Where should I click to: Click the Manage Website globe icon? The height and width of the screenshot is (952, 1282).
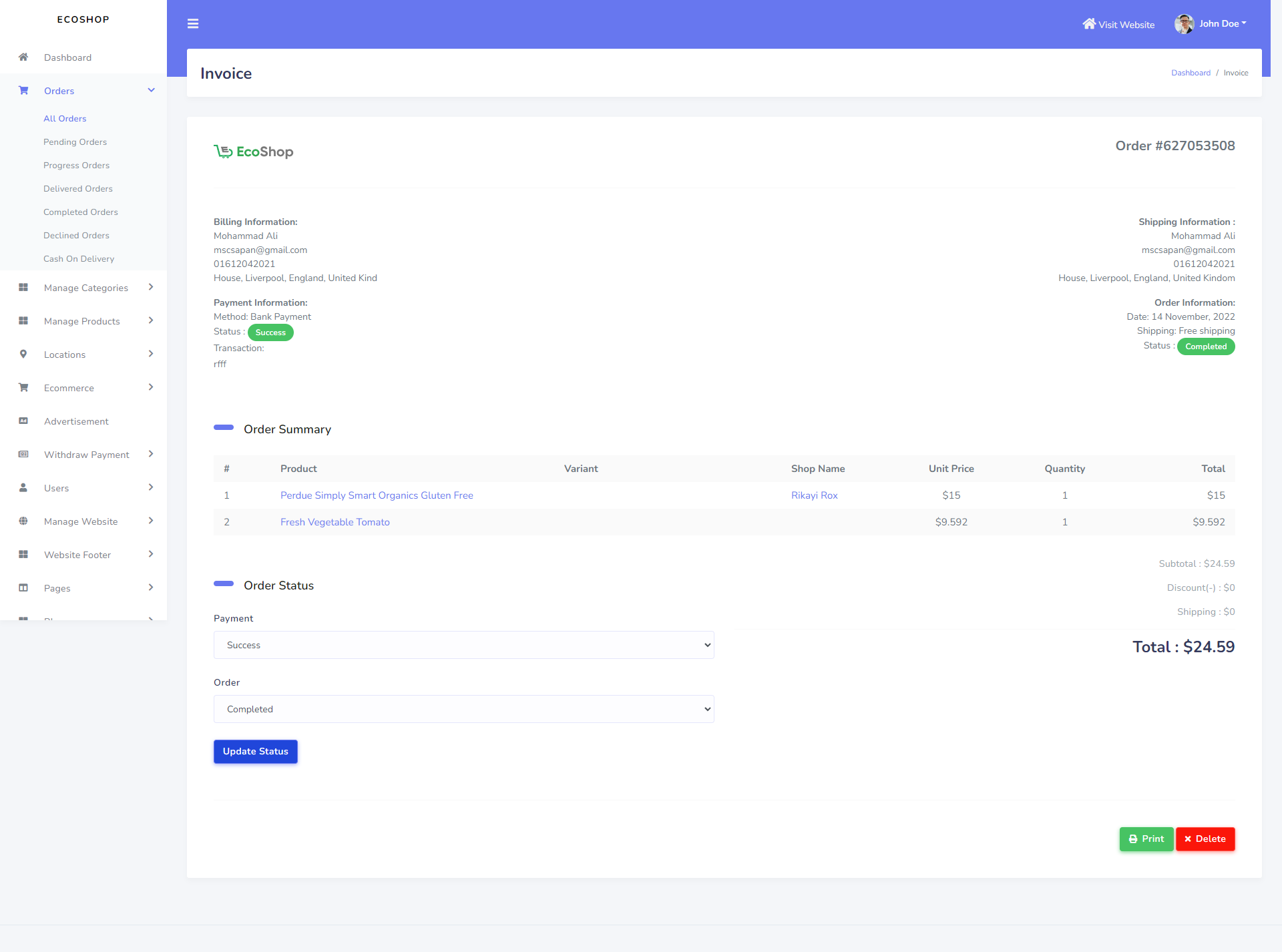click(x=23, y=521)
